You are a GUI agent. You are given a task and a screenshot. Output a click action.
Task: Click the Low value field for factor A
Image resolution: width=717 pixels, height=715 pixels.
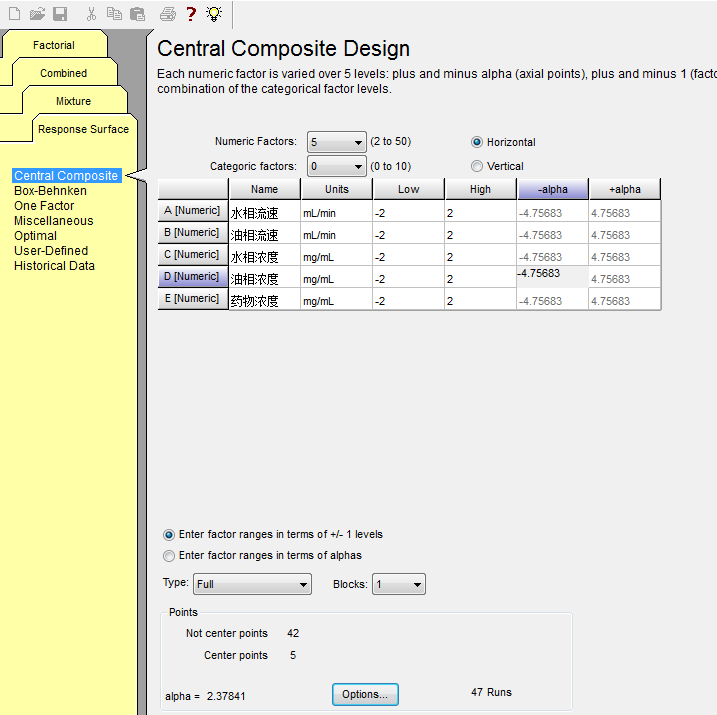coord(408,213)
